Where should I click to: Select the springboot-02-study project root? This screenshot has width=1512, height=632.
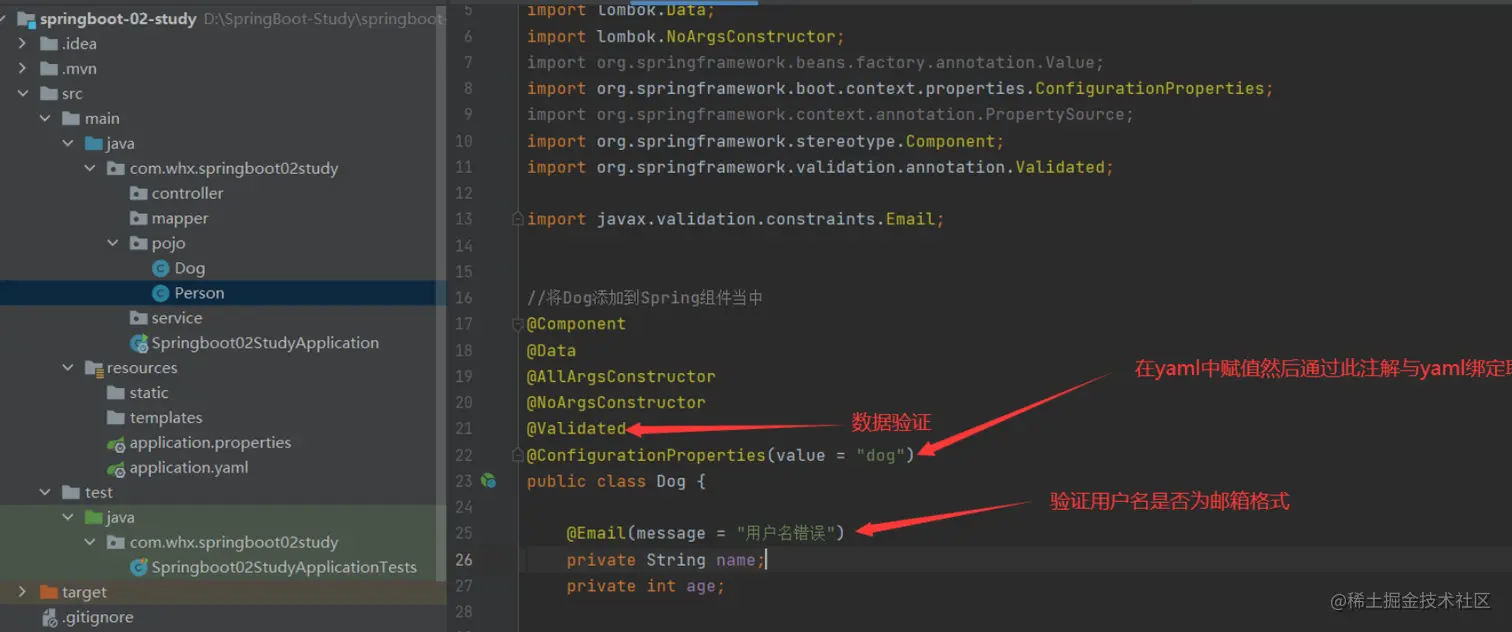pos(118,19)
